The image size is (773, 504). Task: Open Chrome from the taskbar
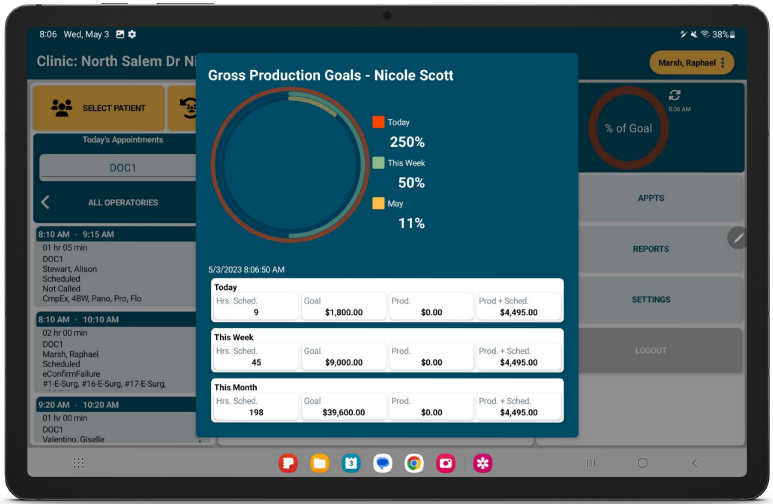(x=414, y=463)
